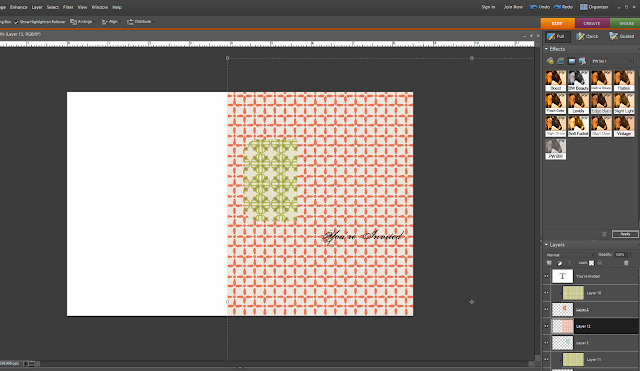Image resolution: width=640 pixels, height=371 pixels.
Task: Select Quick edit mode
Action: (587, 36)
